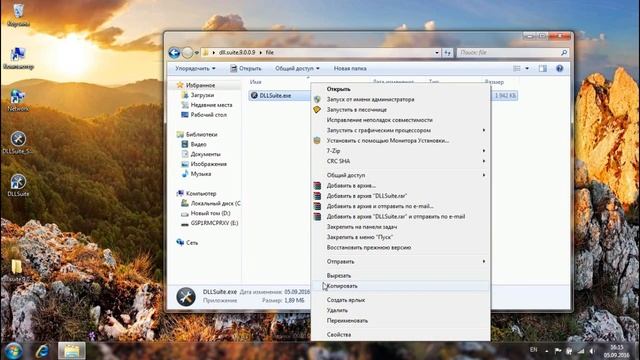Viewport: 640px width, 360px height.
Task: Choose Добавить в архив "DLLSuite.rar"
Action: pos(400,196)
